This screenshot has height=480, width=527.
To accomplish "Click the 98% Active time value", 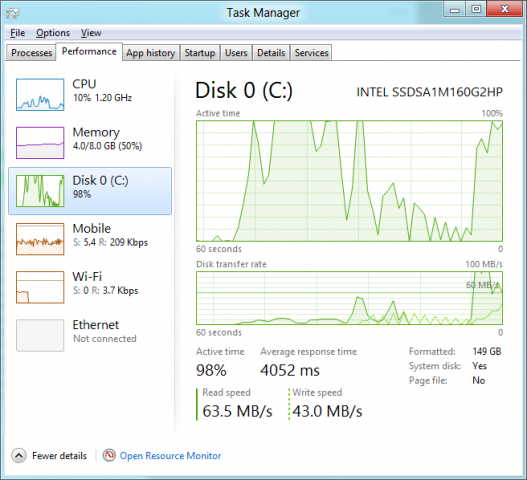I will [211, 370].
